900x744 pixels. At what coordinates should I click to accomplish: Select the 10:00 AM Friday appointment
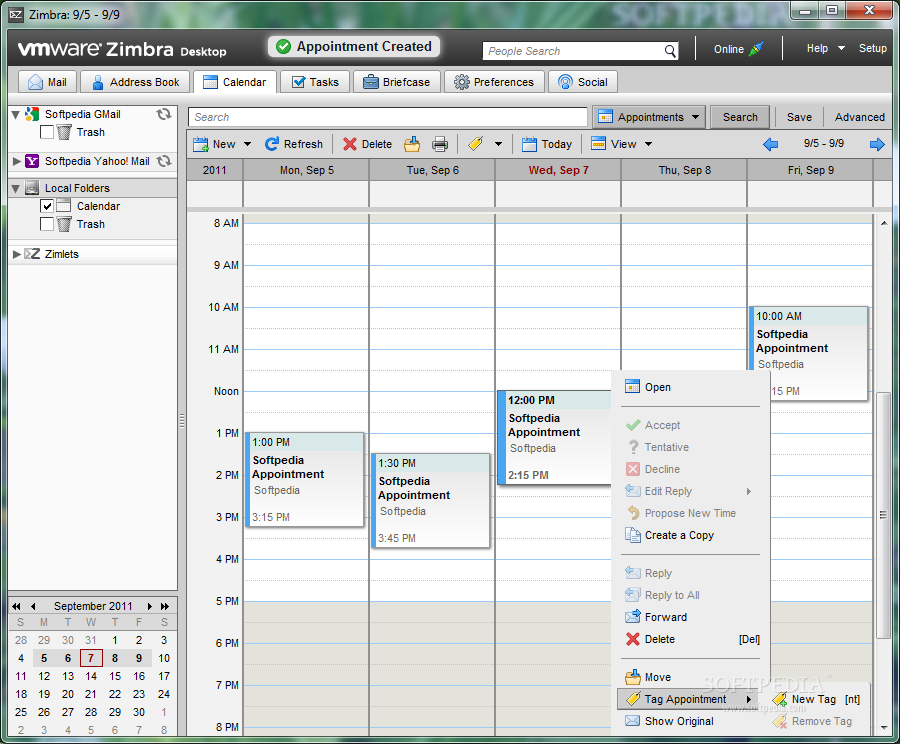pyautogui.click(x=808, y=354)
